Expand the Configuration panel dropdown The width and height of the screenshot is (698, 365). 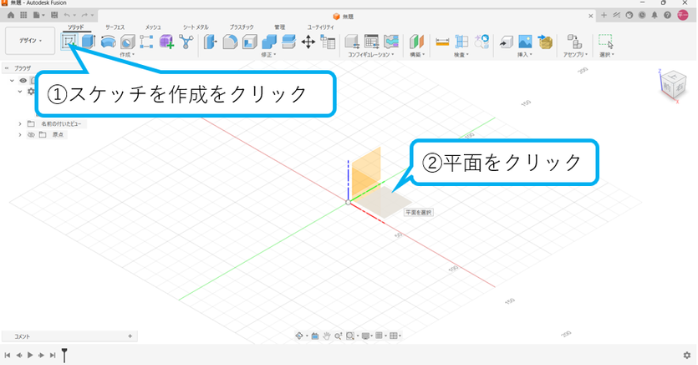click(371, 55)
